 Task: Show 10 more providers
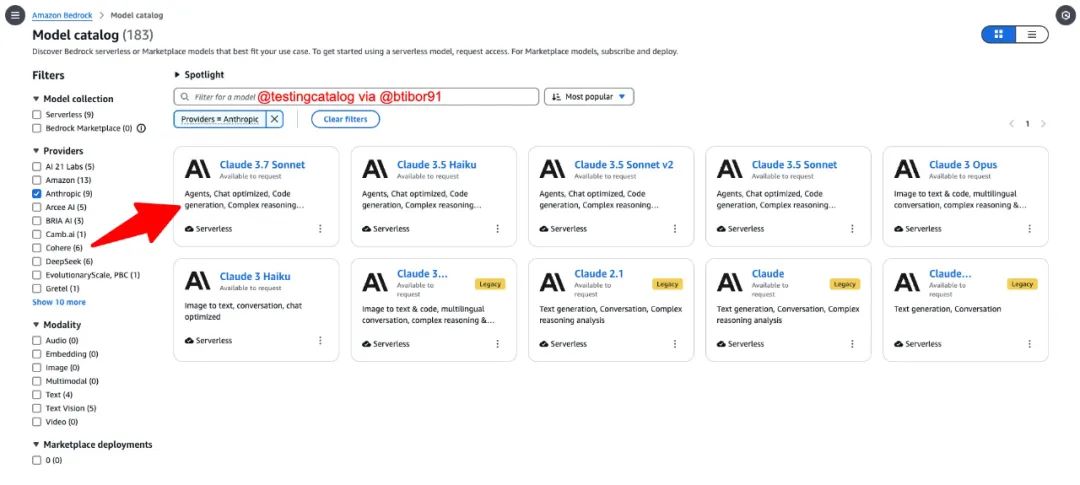(x=59, y=302)
